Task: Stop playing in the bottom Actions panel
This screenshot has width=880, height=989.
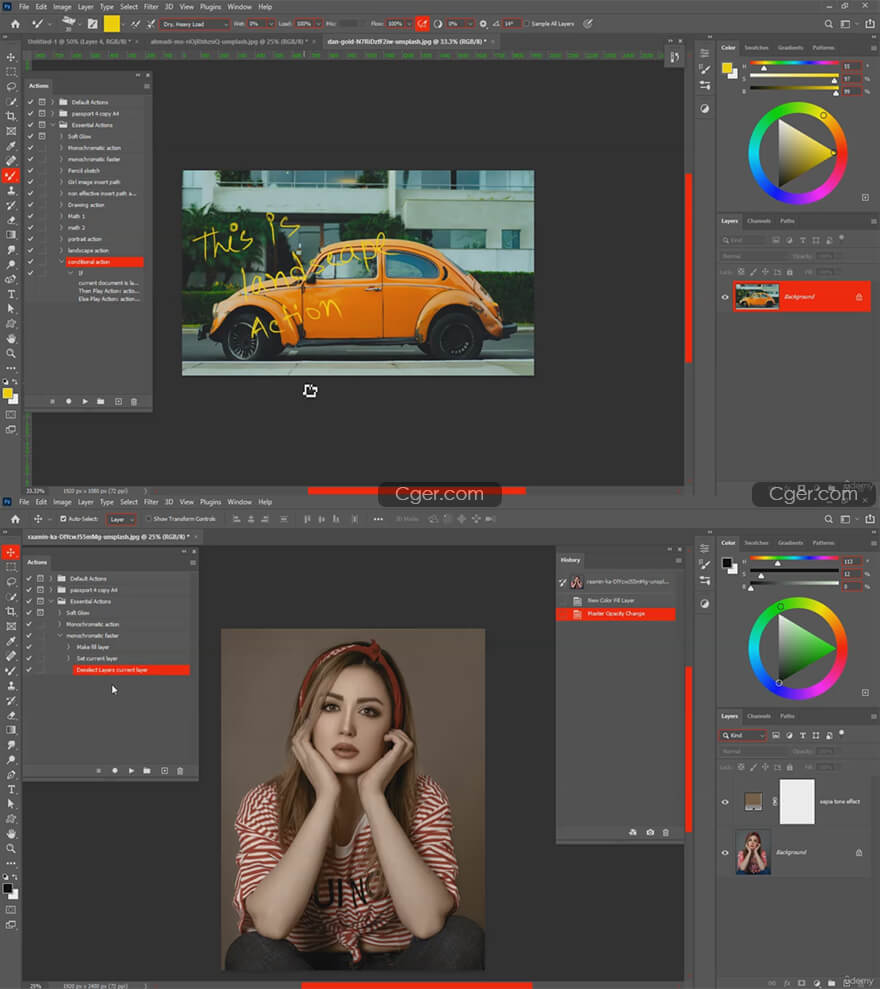Action: coord(98,771)
